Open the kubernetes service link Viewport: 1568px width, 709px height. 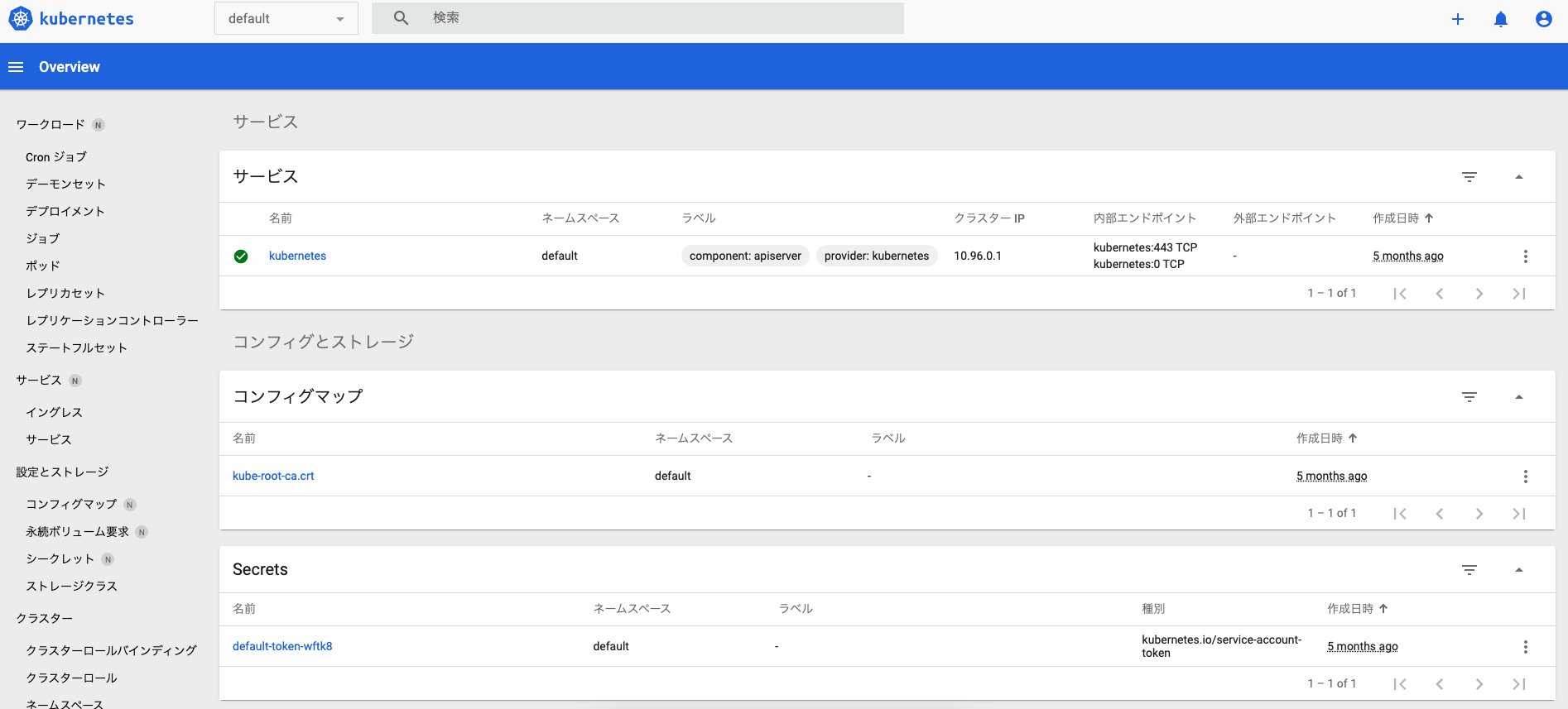pos(297,256)
